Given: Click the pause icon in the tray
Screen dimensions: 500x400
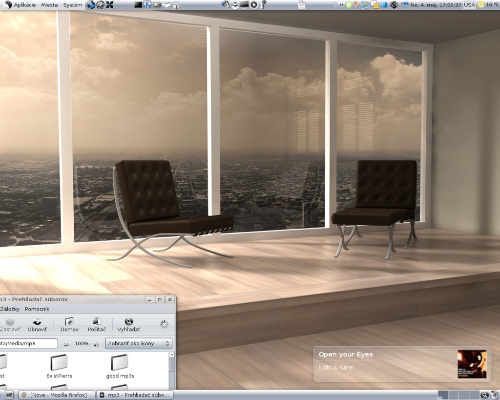Looking at the screenshot, I should click(x=341, y=5).
